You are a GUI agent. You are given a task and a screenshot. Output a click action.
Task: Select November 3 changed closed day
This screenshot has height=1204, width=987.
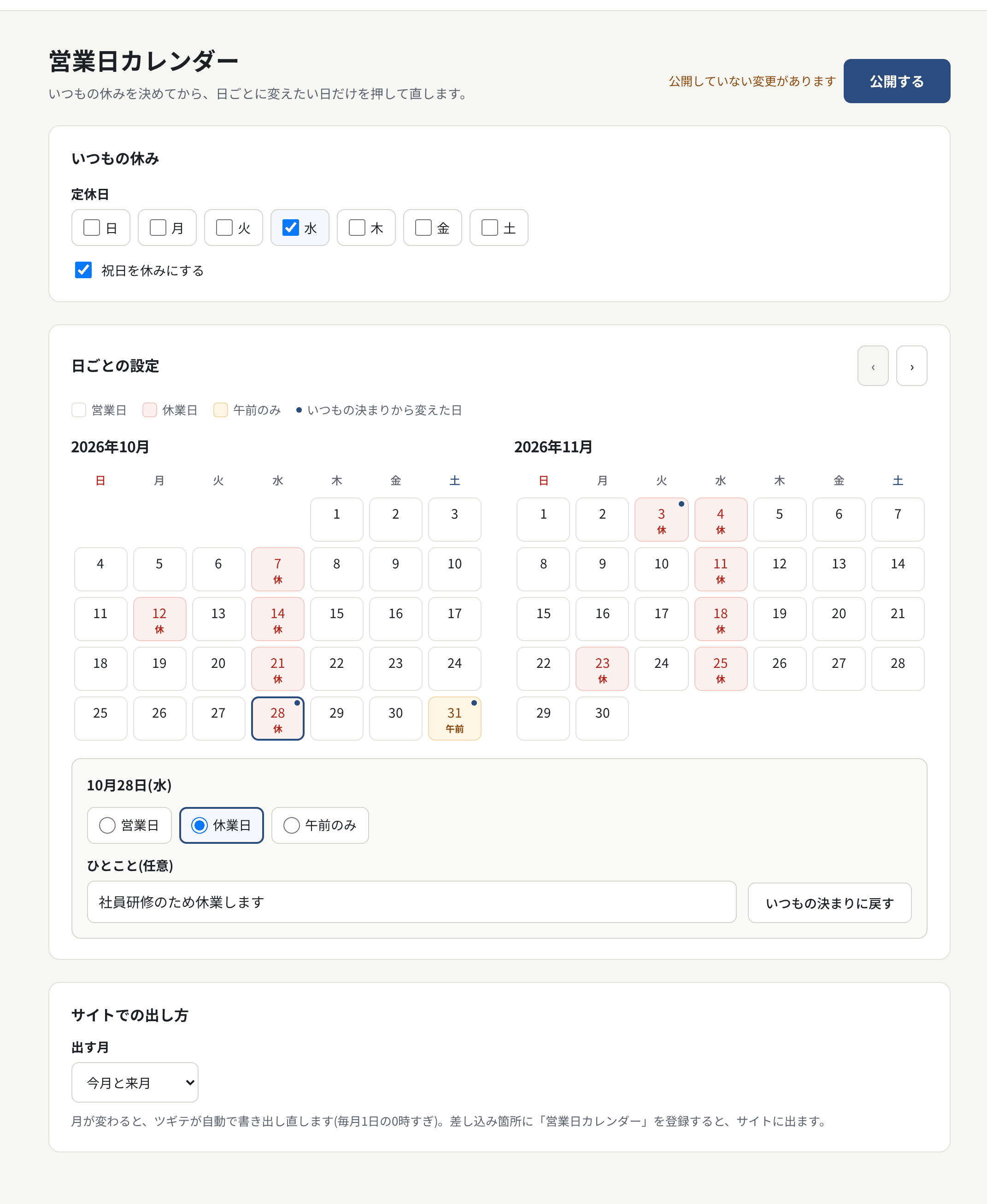click(661, 520)
